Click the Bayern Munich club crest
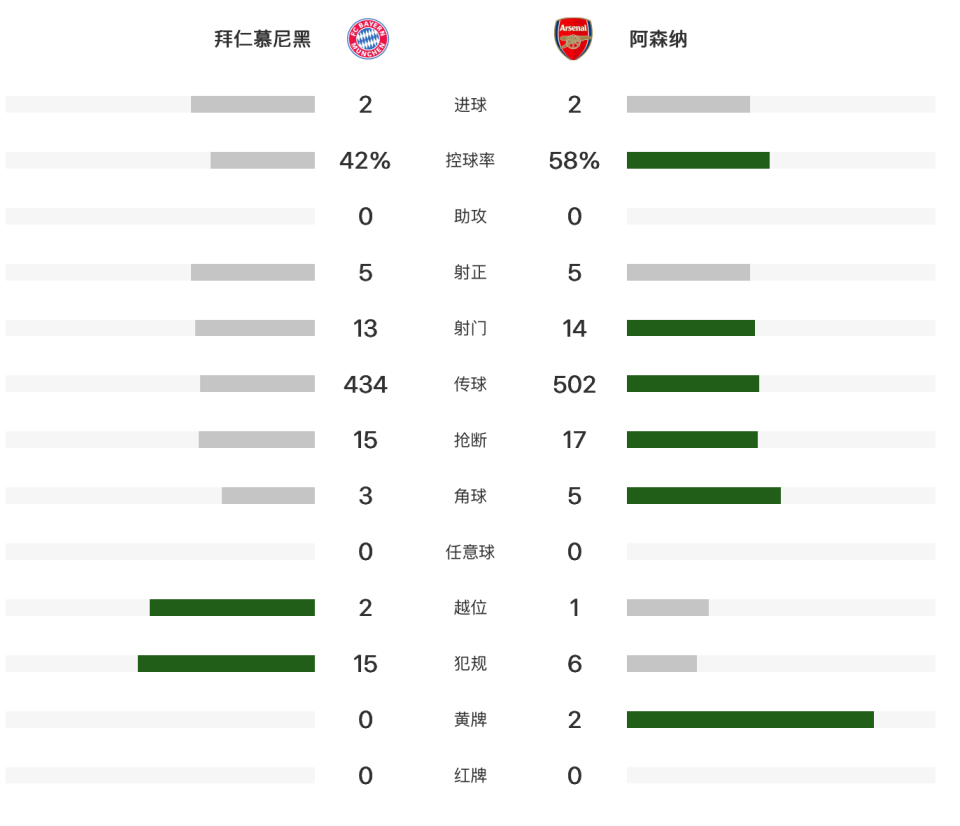The height and width of the screenshot is (826, 960). click(x=367, y=39)
